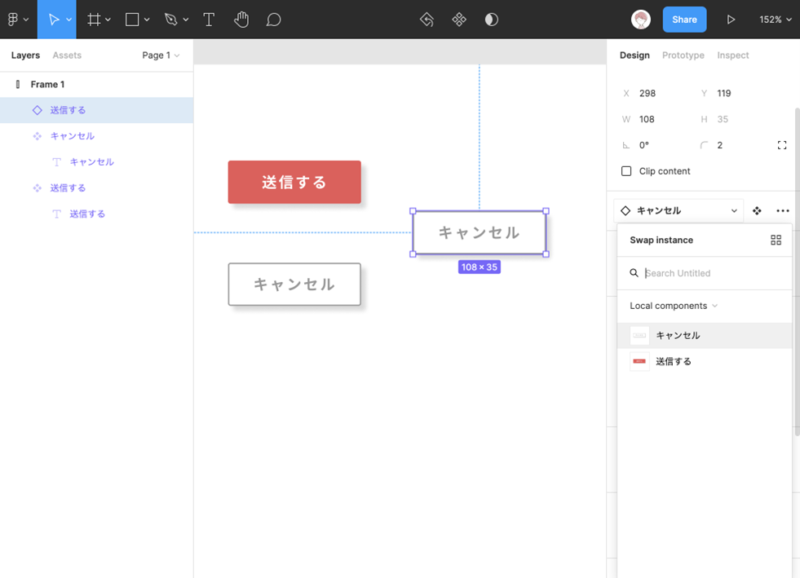The image size is (800, 578).
Task: Toggle the Clip content checkbox
Action: click(x=627, y=171)
